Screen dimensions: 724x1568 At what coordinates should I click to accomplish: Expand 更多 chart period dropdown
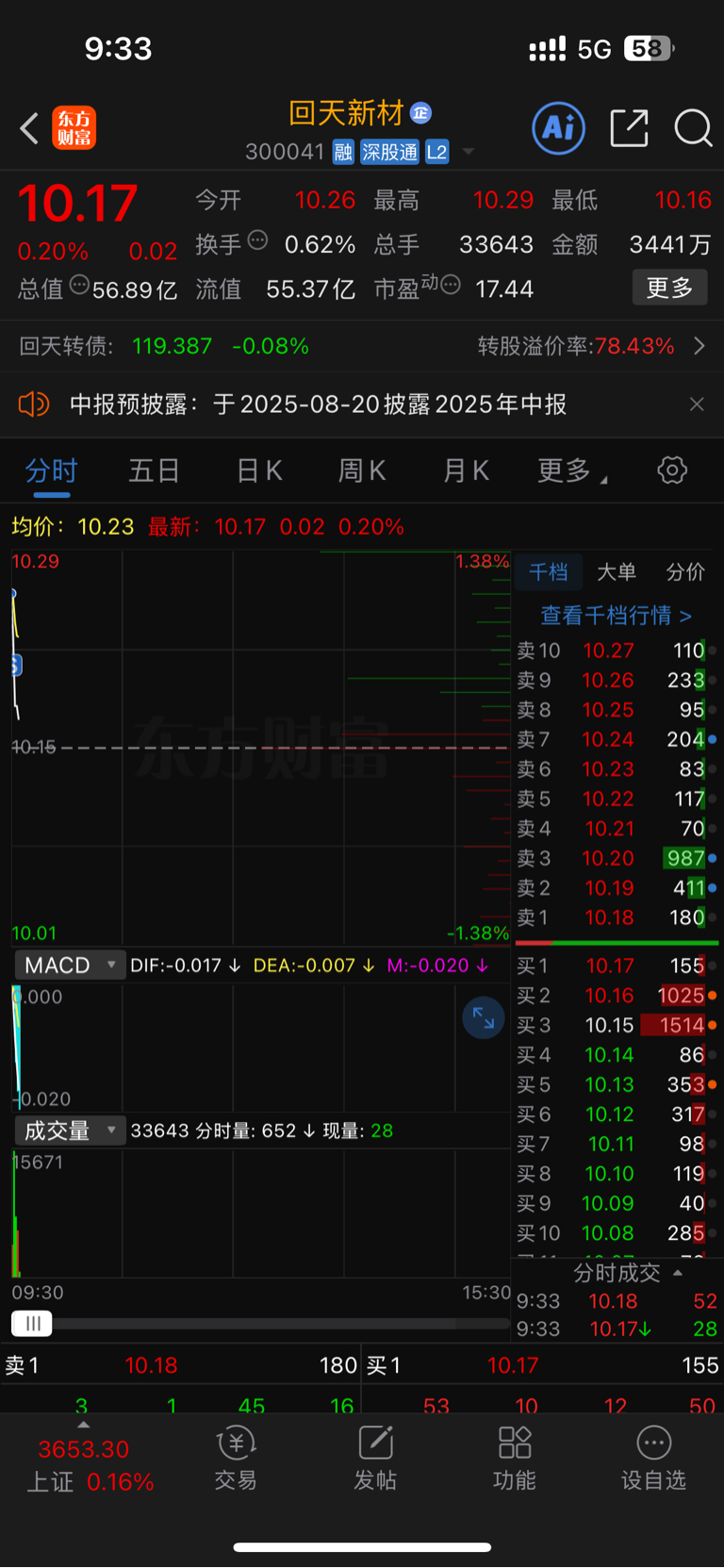coord(572,470)
